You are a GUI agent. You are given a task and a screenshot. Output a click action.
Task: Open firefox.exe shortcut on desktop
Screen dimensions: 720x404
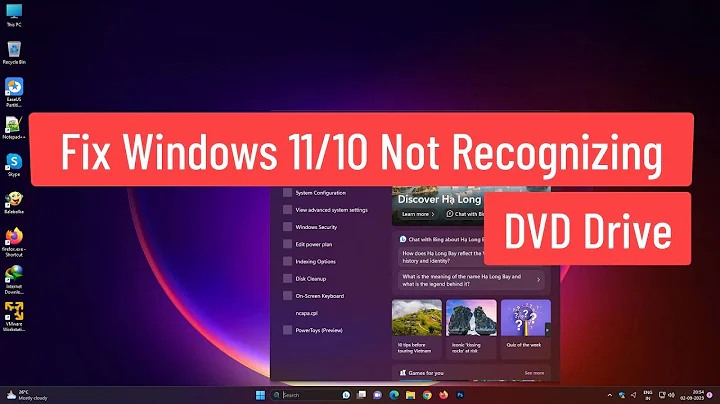(14, 242)
